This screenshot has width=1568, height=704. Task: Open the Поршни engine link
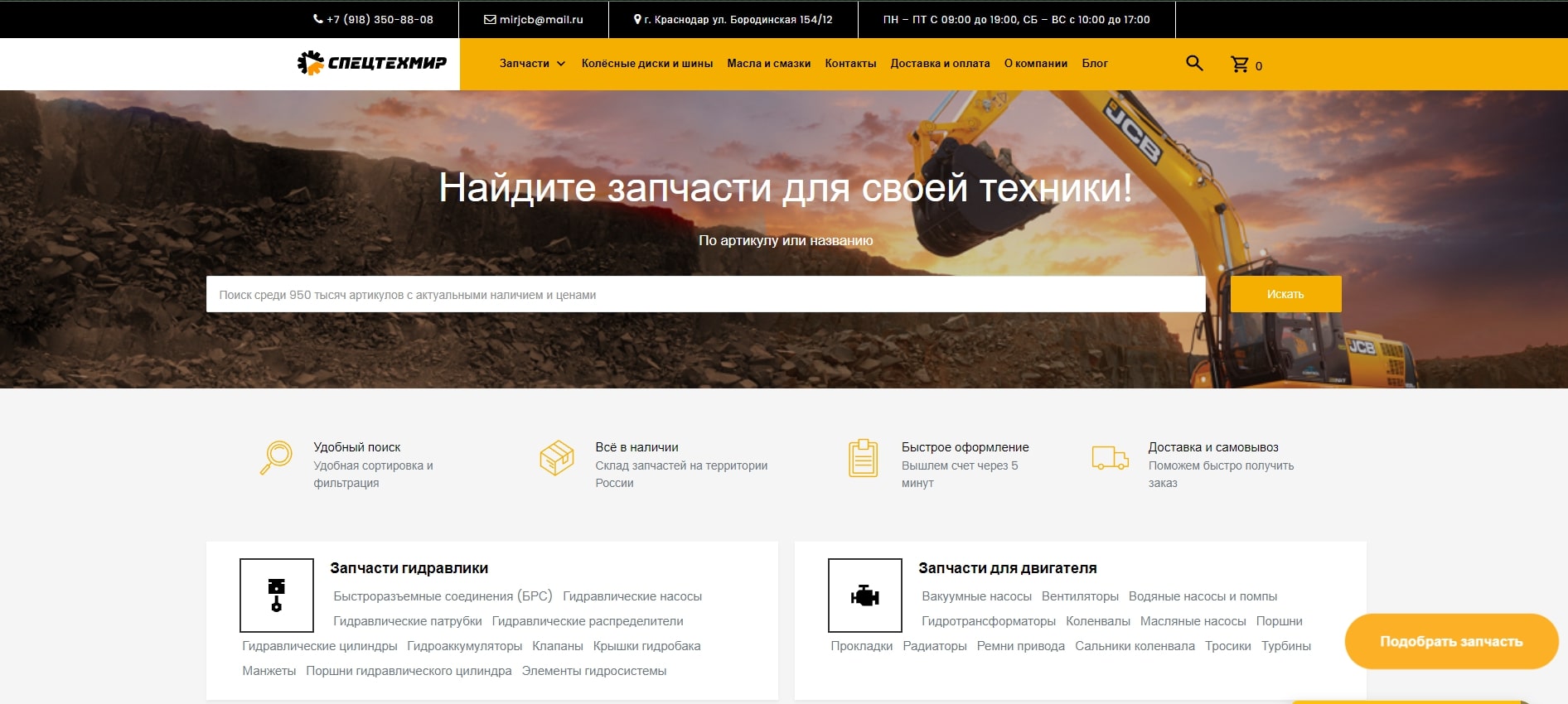coord(1280,621)
